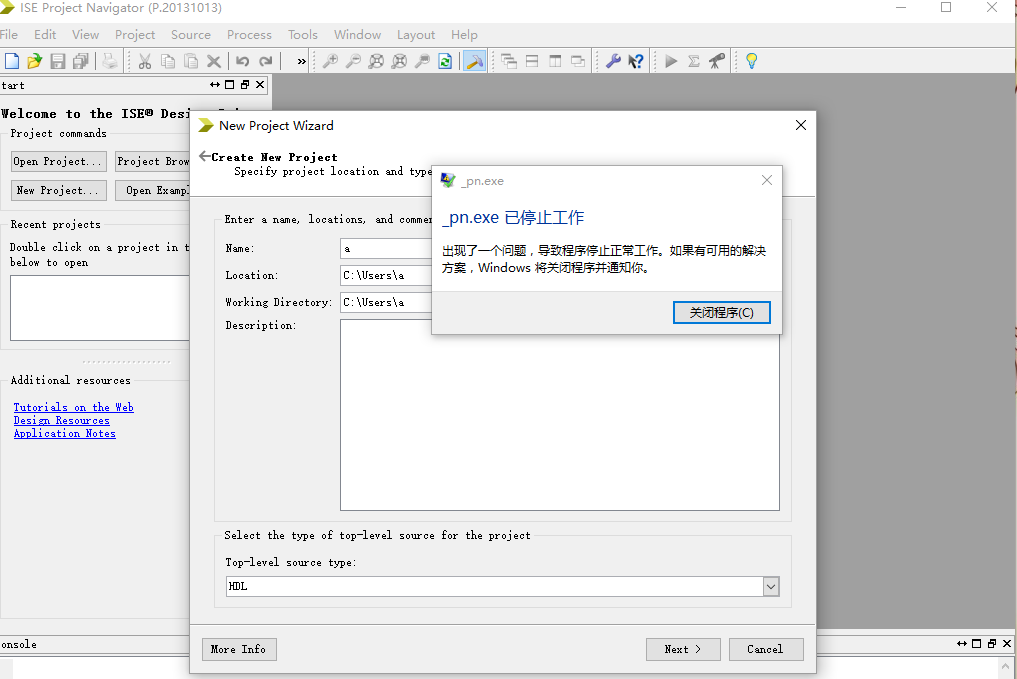Expand the toolbar overflow chevron

(302, 62)
